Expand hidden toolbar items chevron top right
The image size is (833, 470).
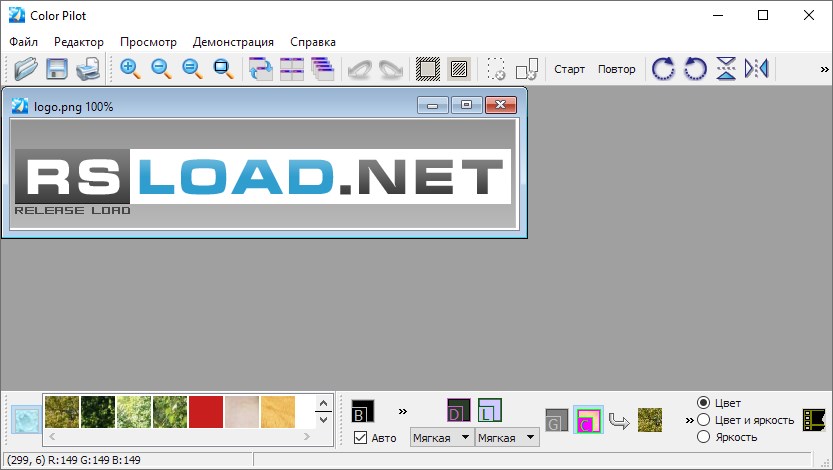pyautogui.click(x=824, y=69)
